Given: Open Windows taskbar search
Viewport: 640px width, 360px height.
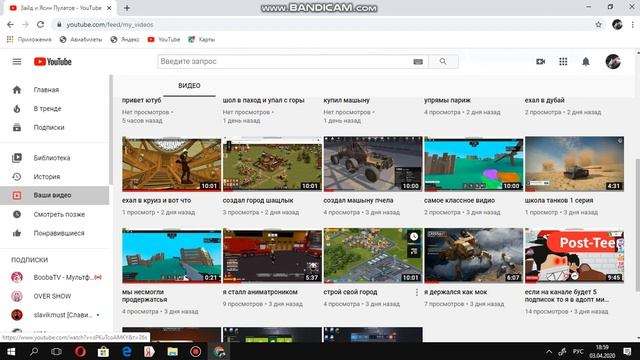Looking at the screenshot, I should [x=34, y=352].
